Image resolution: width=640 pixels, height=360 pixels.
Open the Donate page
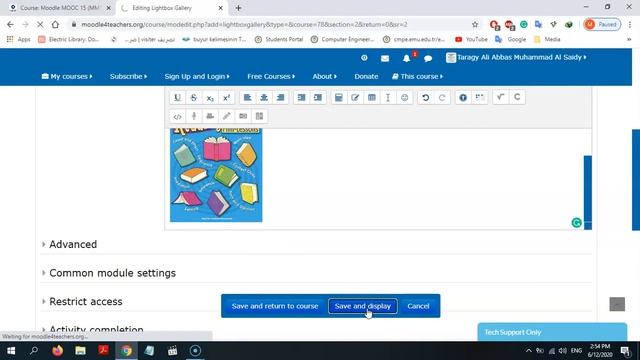click(366, 76)
